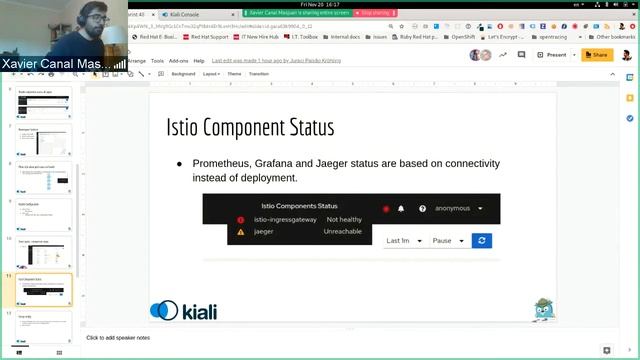Select slide 8 thumbnail in filmstrip
The width and height of the screenshot is (640, 360).
pyautogui.click(x=44, y=178)
